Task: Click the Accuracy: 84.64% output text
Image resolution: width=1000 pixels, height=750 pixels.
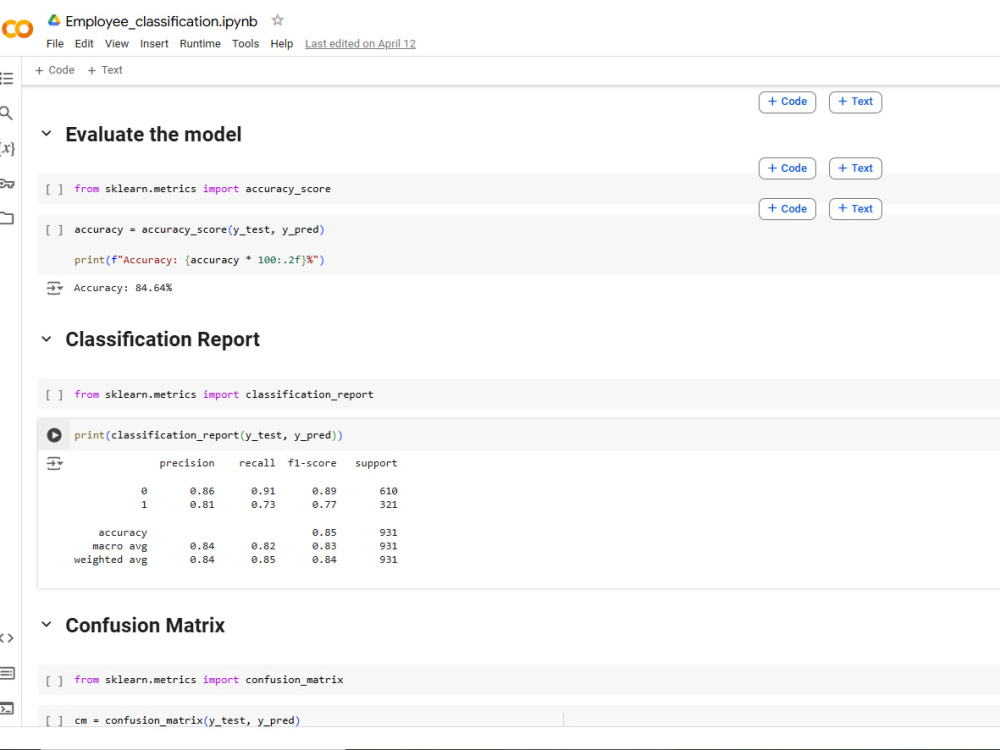Action: (123, 288)
